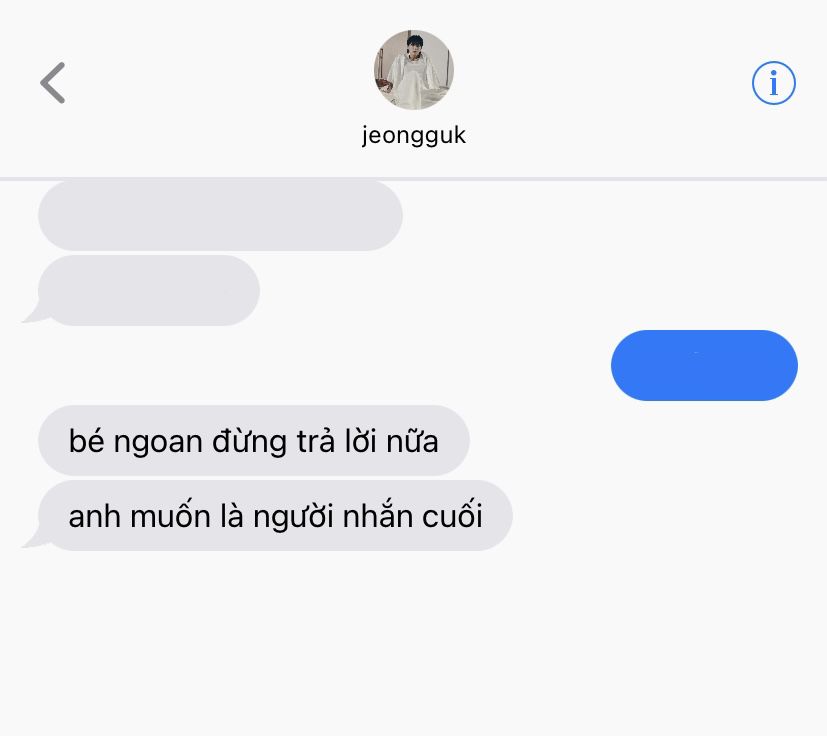Click the word "nữa" ending the message
The width and height of the screenshot is (827, 736).
(412, 441)
